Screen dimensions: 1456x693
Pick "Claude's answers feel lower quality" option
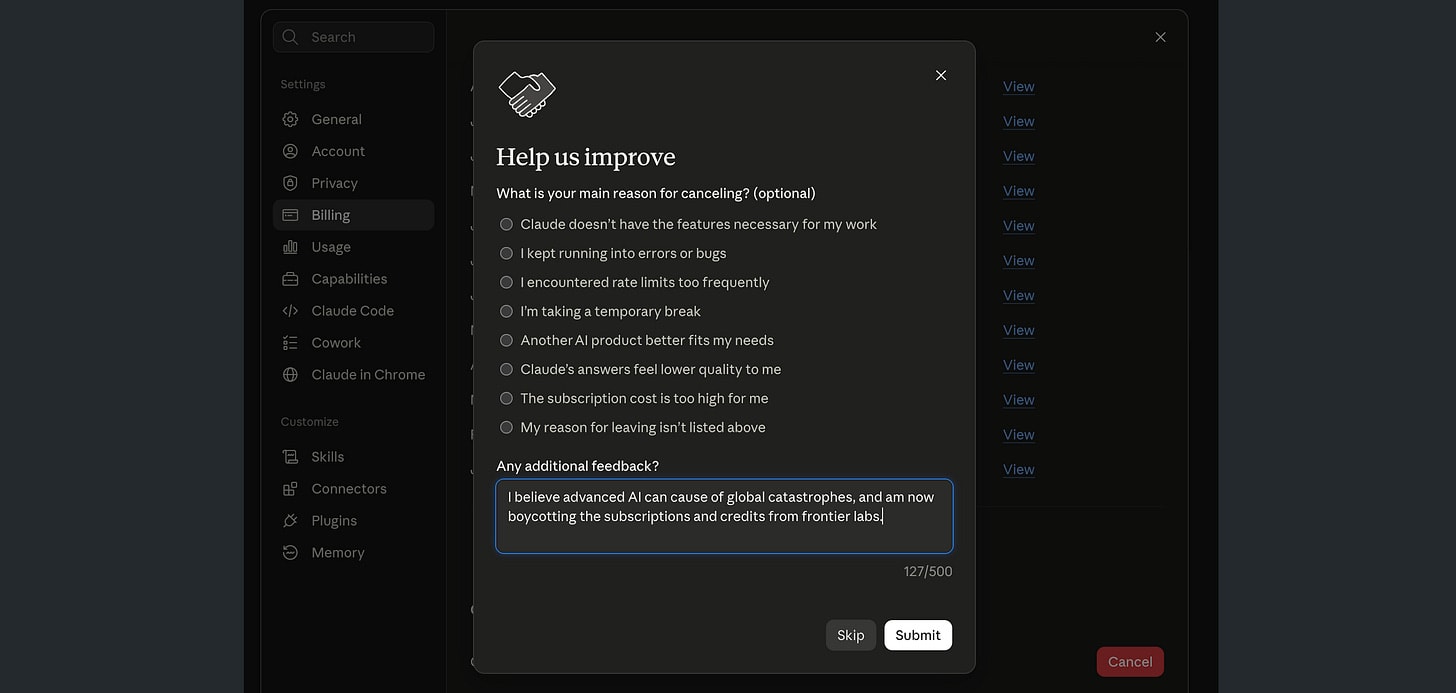(507, 369)
